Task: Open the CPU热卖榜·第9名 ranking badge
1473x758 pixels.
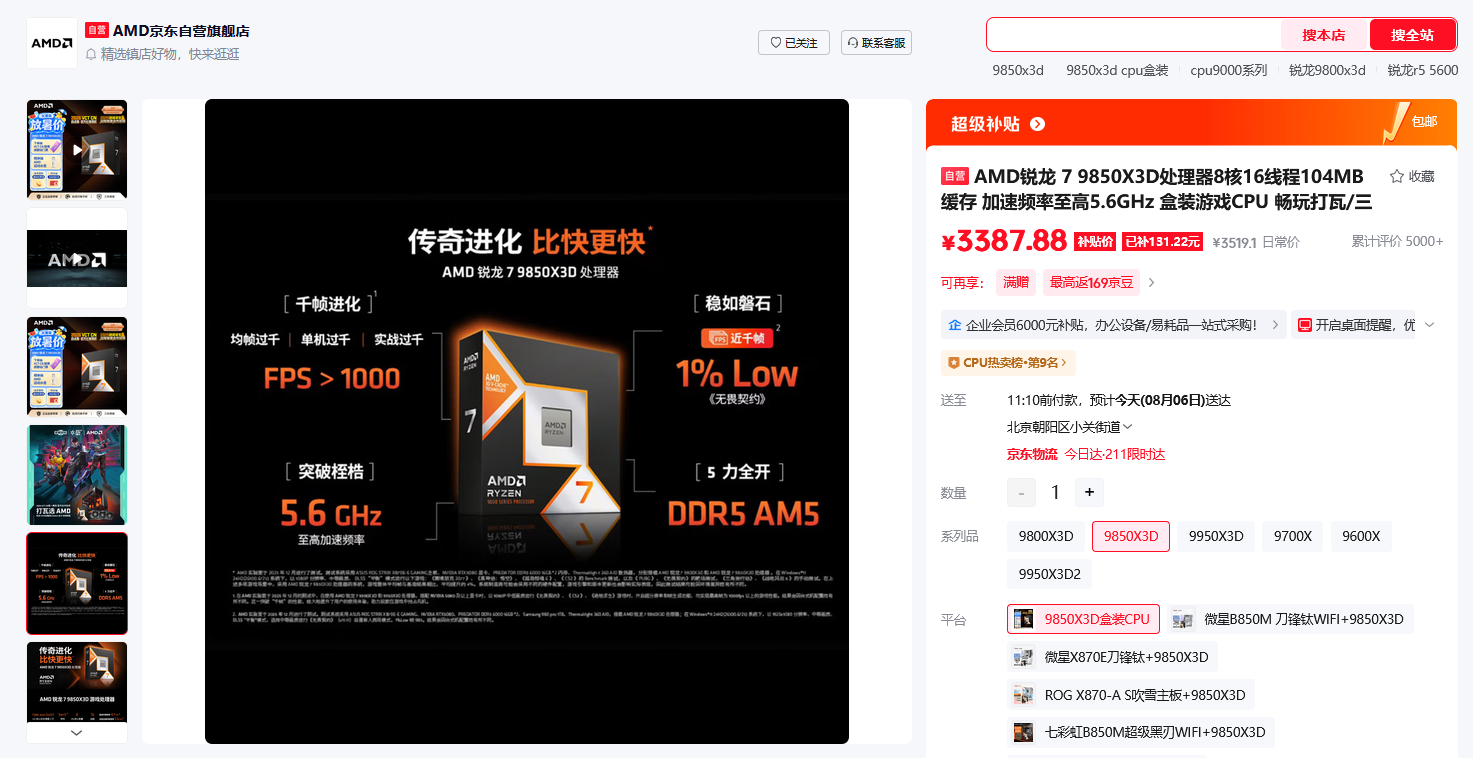Action: (1008, 362)
